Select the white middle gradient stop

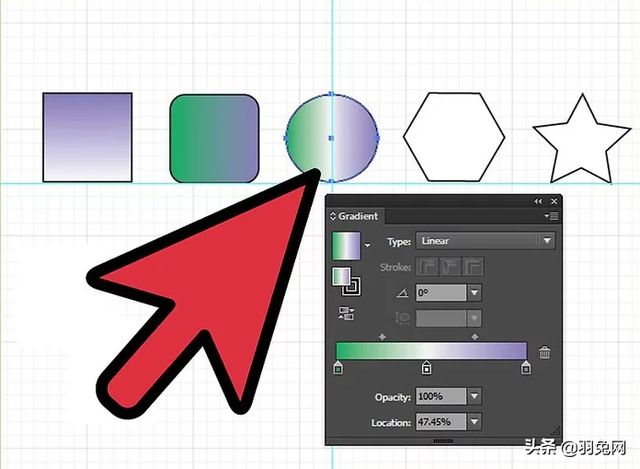pyautogui.click(x=426, y=367)
